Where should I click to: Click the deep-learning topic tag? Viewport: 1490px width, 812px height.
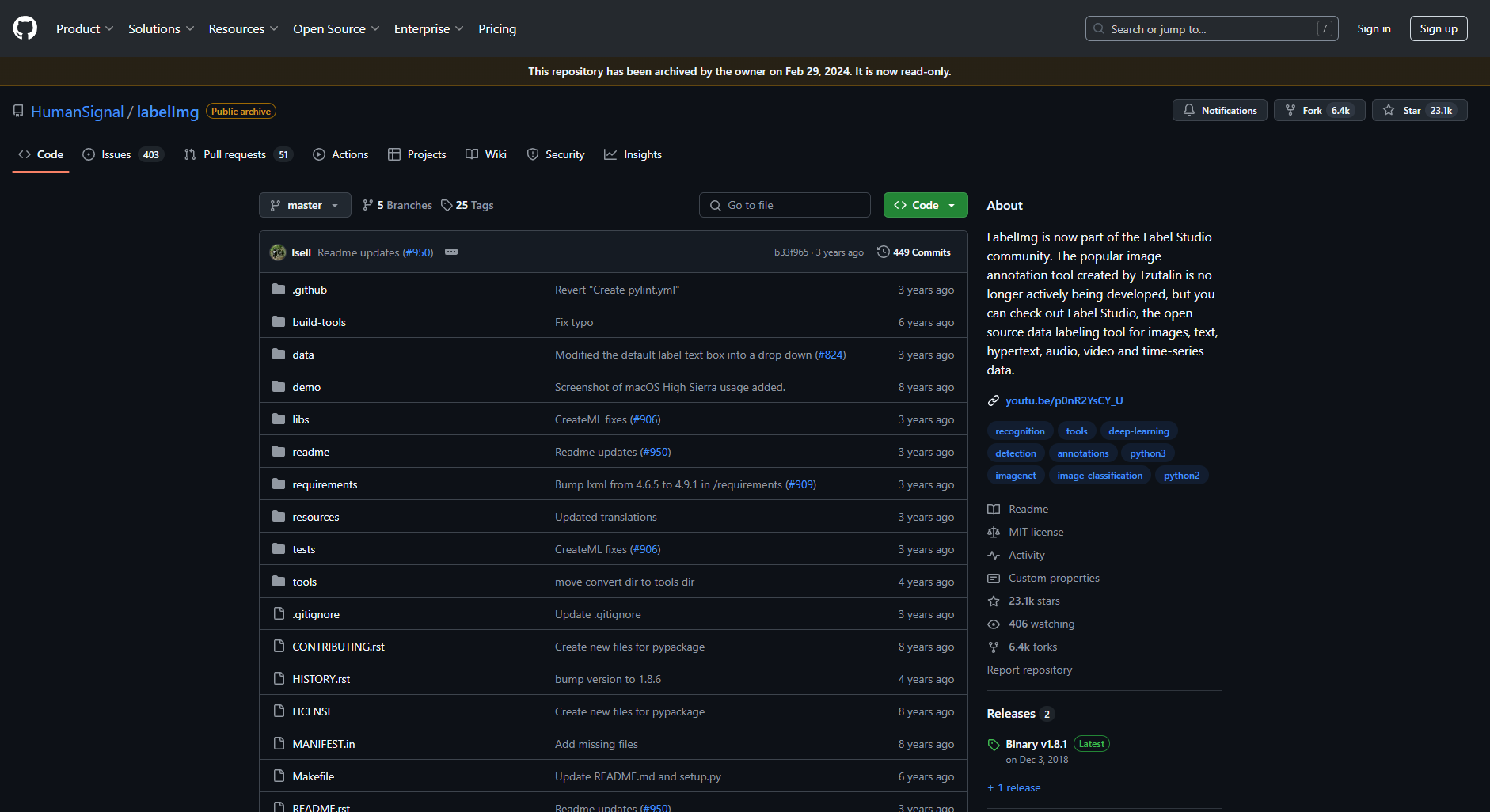click(x=1138, y=431)
